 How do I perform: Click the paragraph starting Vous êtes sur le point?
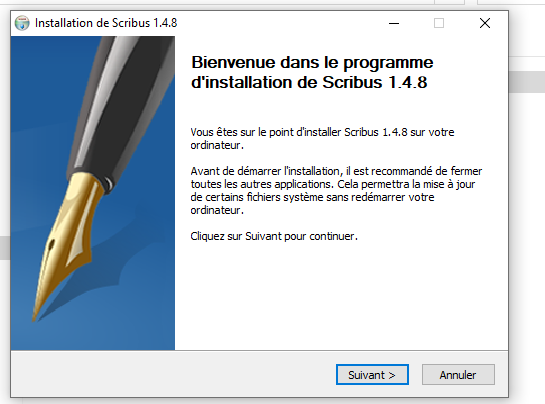(322, 139)
